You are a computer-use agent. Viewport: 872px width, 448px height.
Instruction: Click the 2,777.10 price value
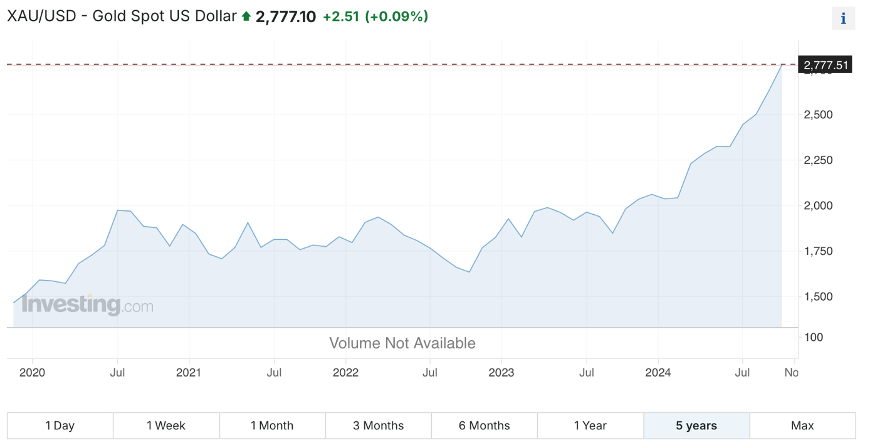(285, 17)
